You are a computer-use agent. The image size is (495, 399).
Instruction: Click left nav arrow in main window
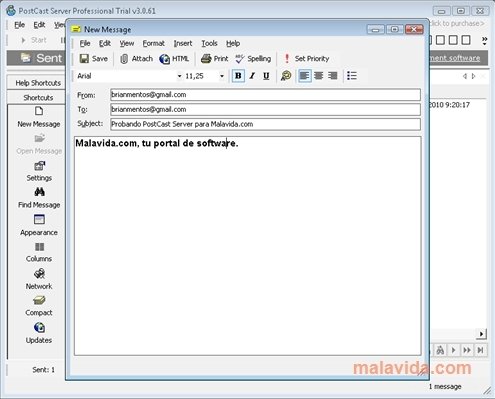coord(465,76)
